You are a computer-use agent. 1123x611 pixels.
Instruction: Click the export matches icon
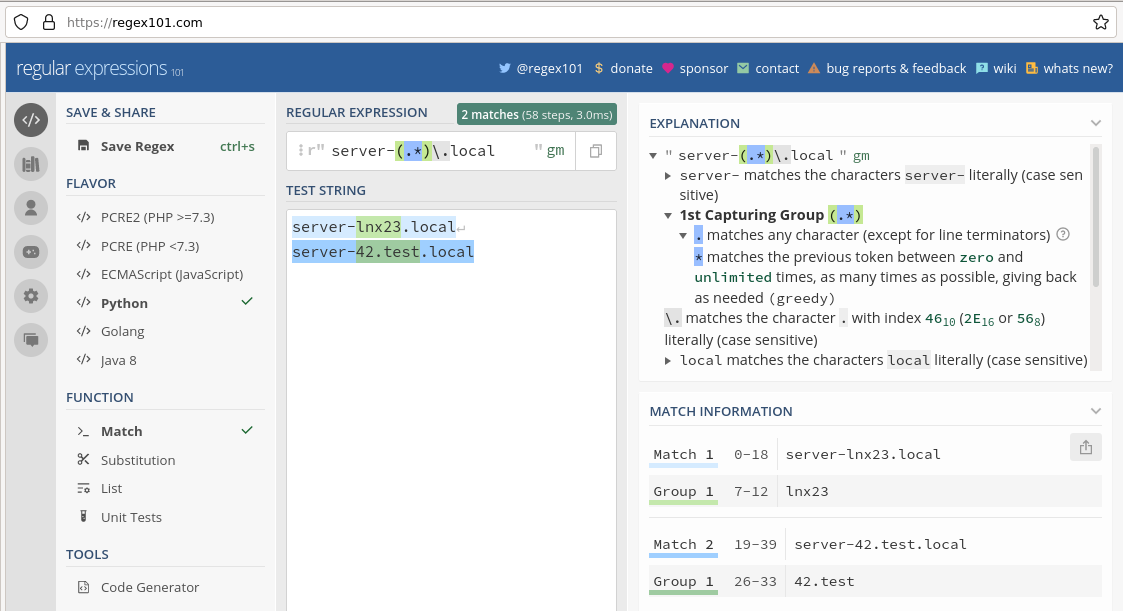(x=1085, y=447)
